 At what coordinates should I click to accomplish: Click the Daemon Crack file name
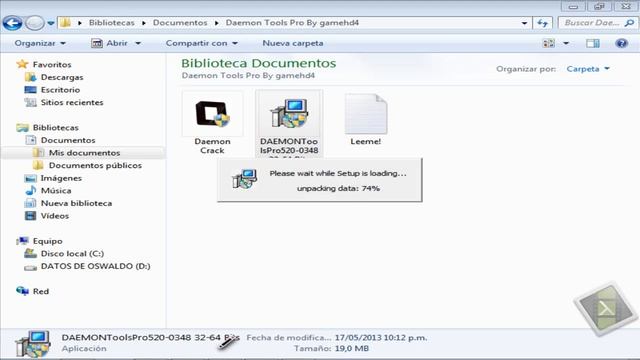(212, 146)
